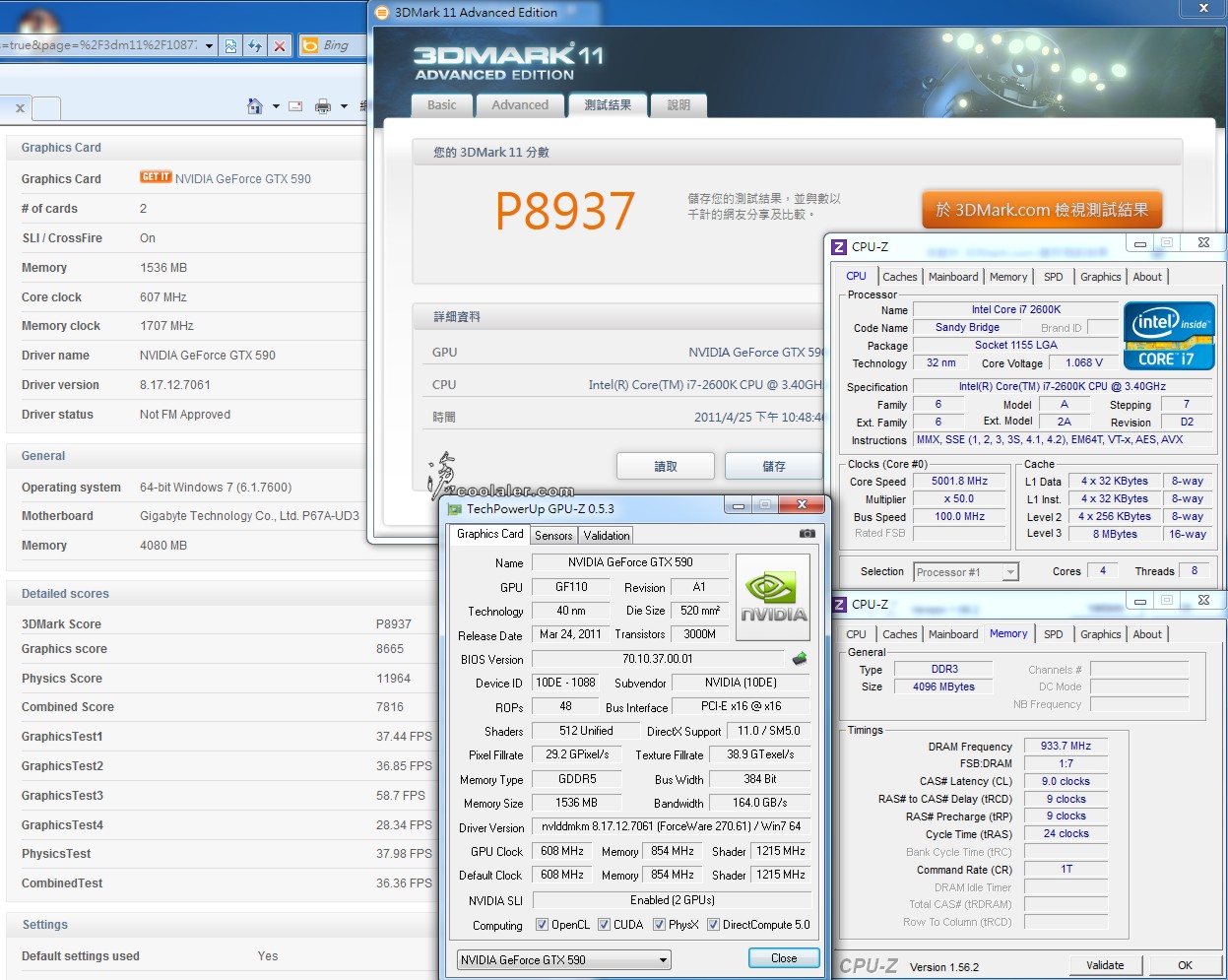Click the feeds envelope icon in browser toolbar

(x=295, y=106)
